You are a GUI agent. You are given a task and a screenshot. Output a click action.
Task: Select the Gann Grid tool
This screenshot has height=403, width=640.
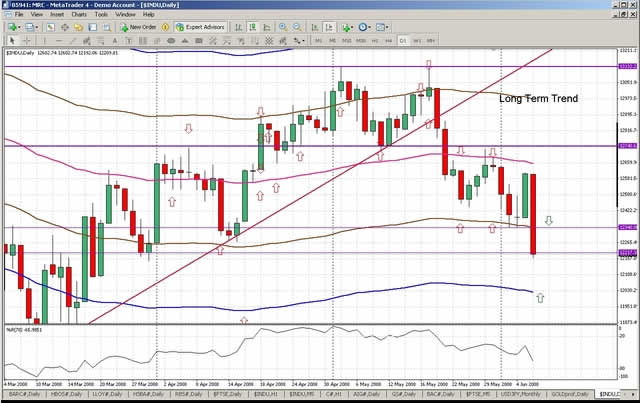[269, 40]
